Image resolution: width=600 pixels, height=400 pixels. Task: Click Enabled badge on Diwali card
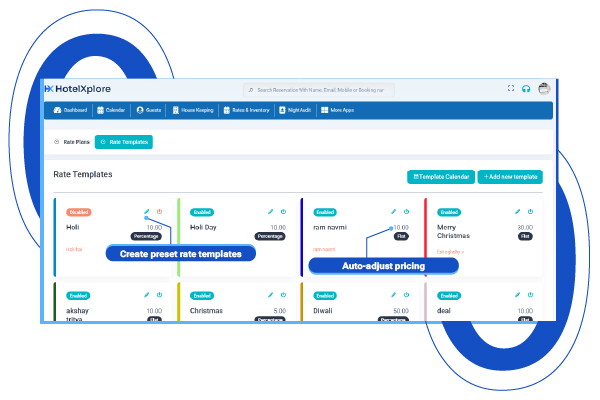[325, 296]
